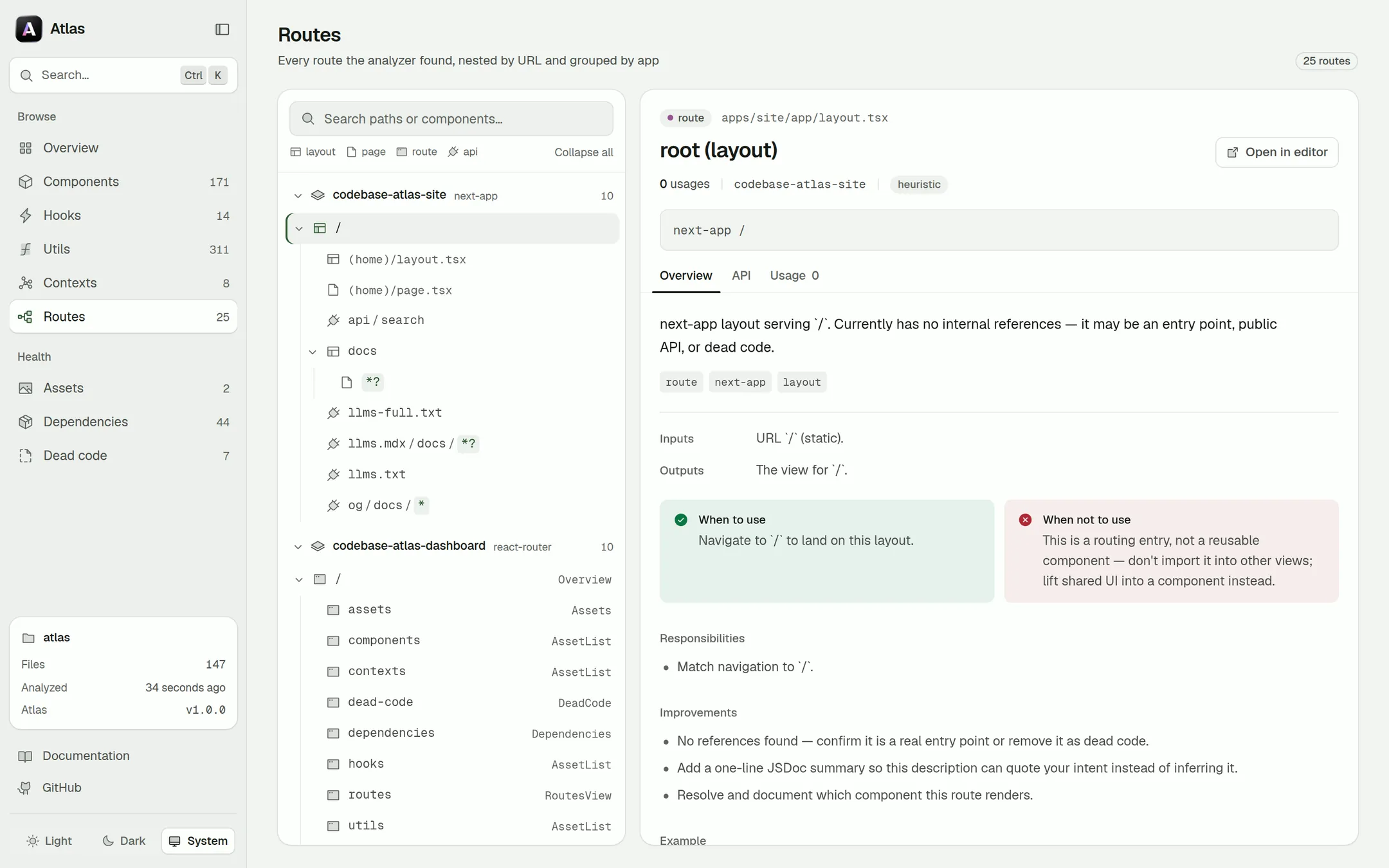1389x868 pixels.
Task: Switch theme to Dark
Action: (124, 840)
